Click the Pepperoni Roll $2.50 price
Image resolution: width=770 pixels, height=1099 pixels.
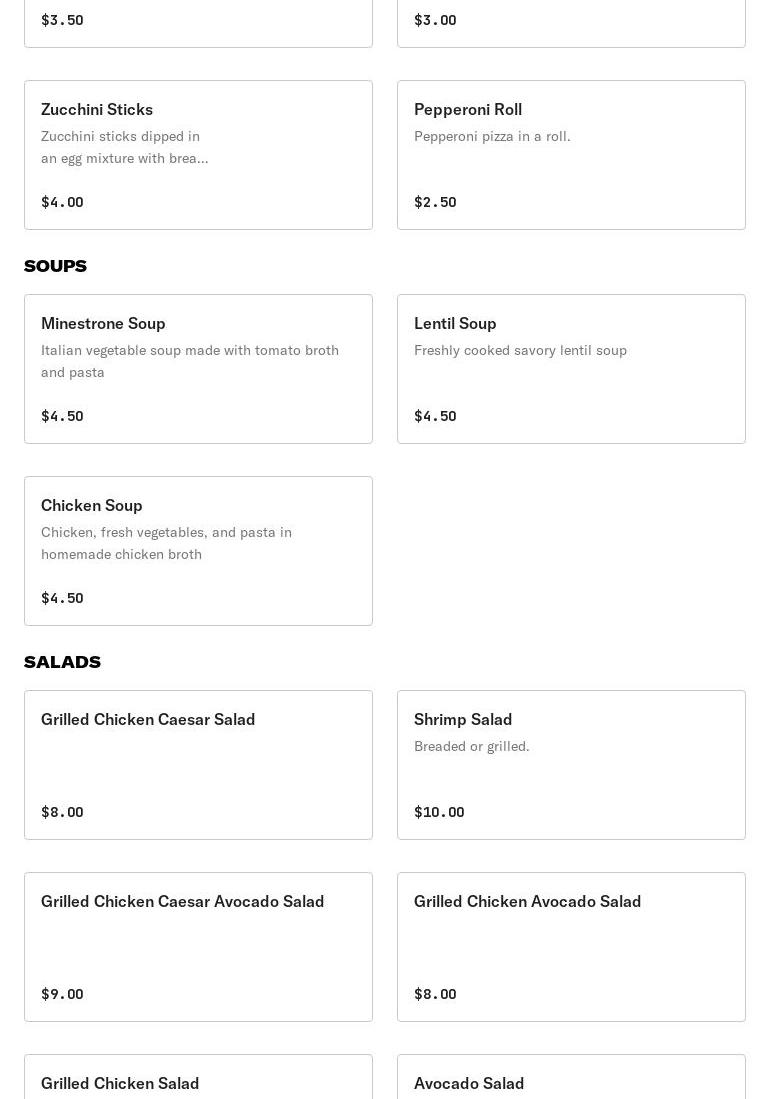tap(435, 202)
